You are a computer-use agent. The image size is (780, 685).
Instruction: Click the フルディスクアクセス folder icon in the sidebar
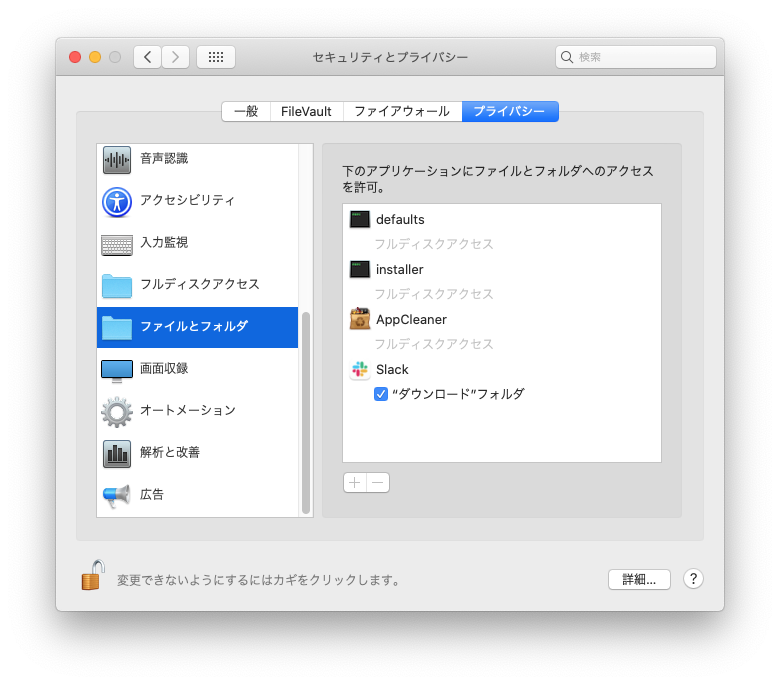coord(117,286)
